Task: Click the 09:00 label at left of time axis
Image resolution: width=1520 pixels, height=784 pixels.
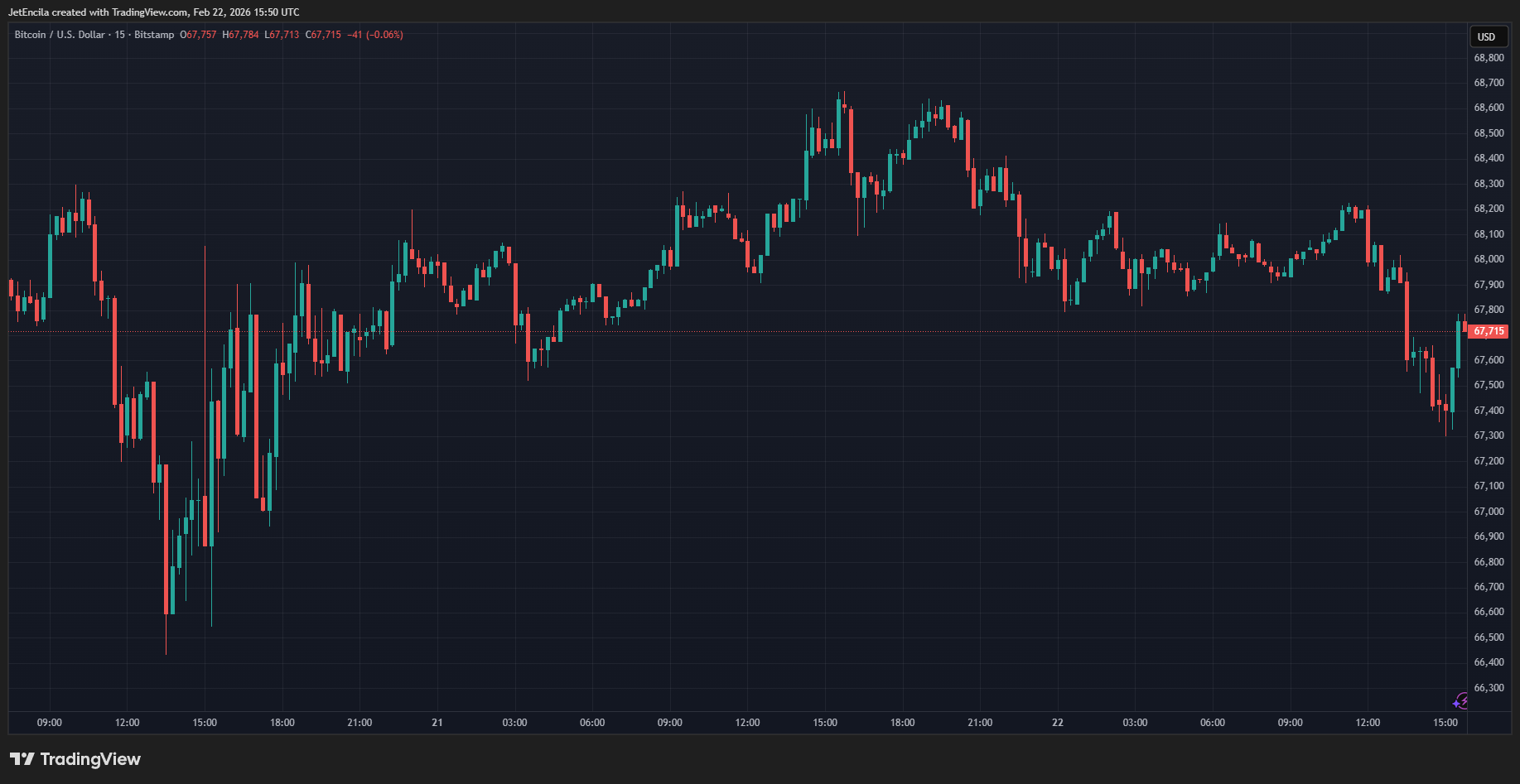Action: coord(50,723)
